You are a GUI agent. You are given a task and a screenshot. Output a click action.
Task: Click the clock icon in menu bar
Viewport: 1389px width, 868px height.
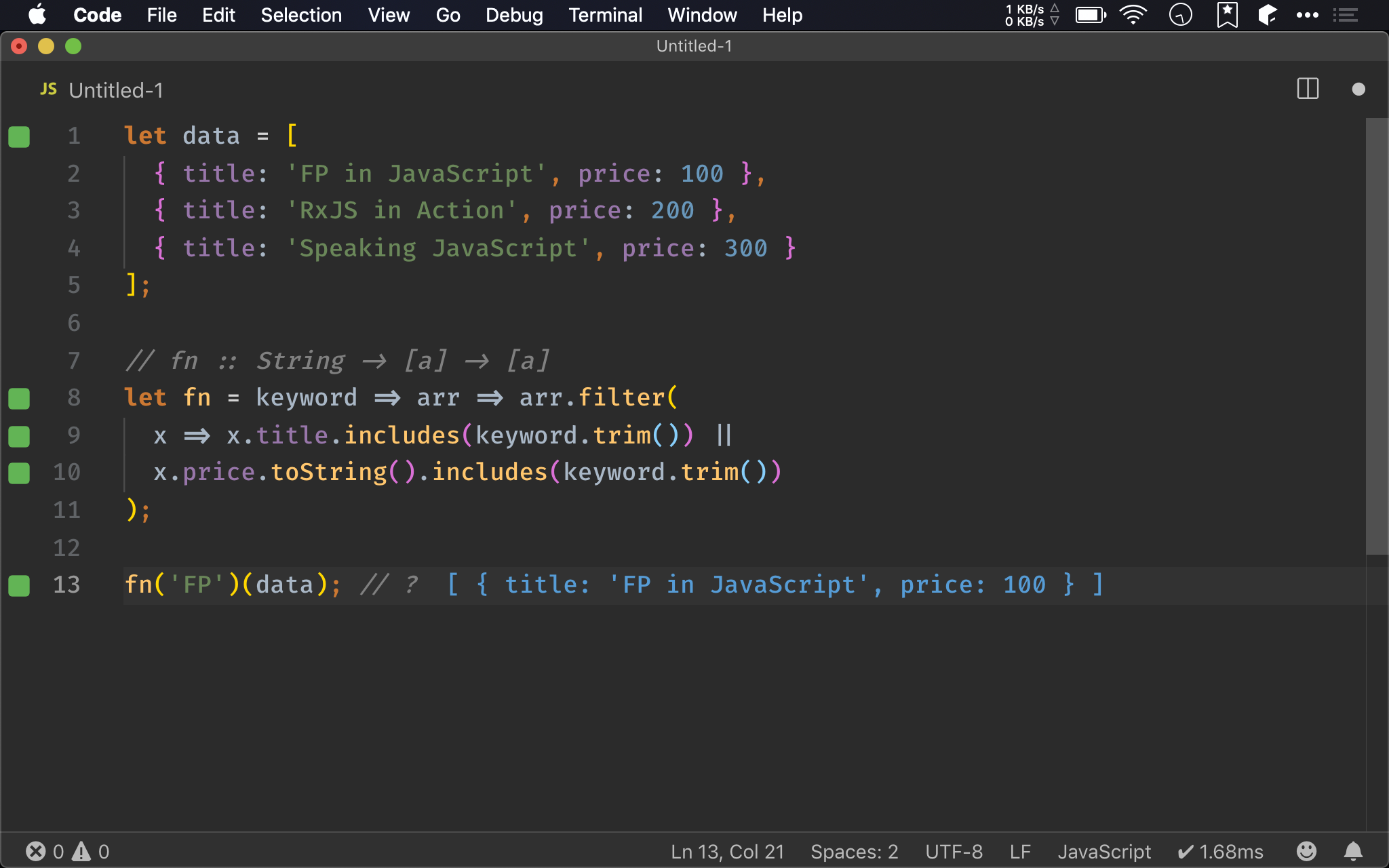(x=1181, y=15)
